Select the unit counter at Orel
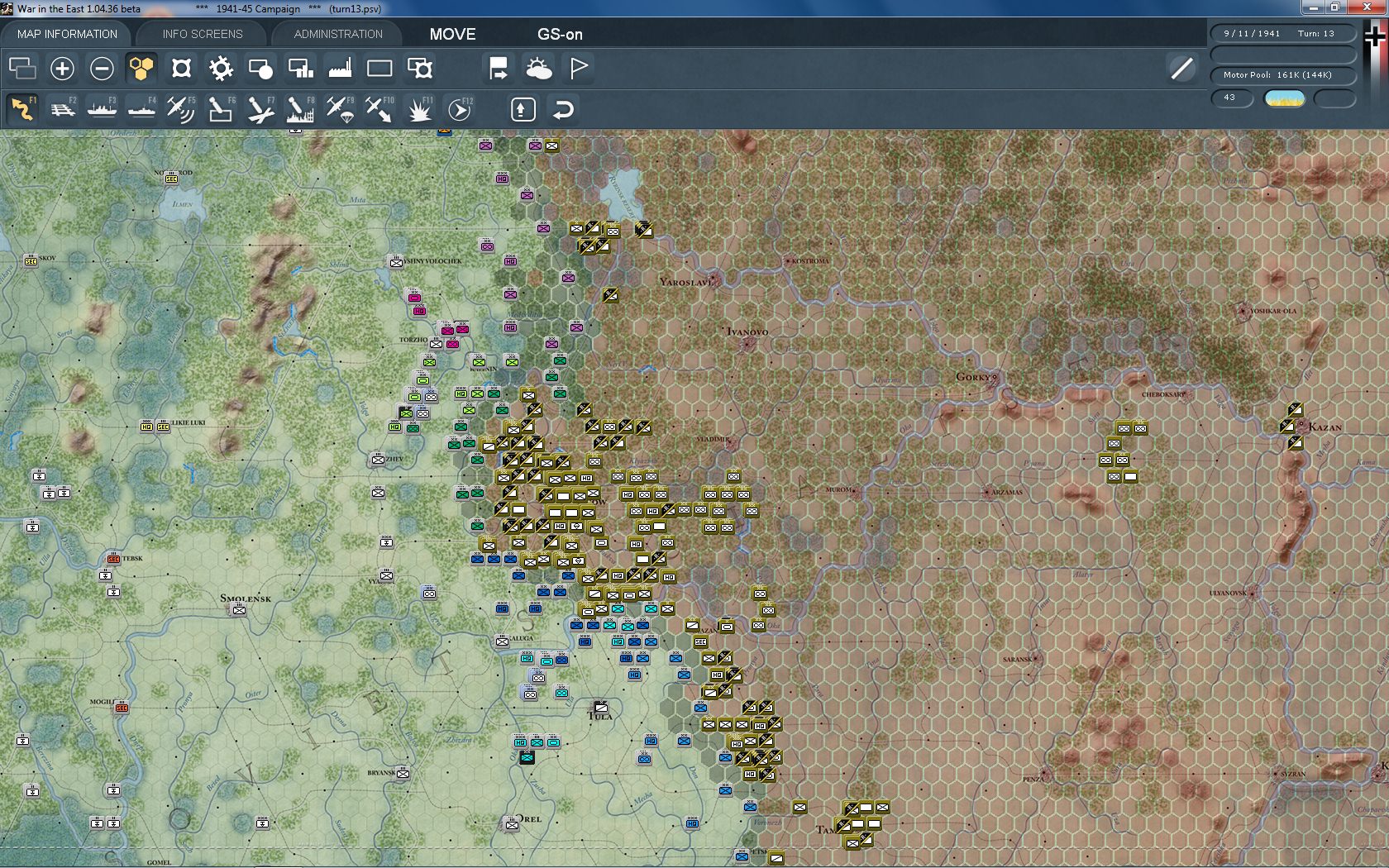1389x868 pixels. 512,824
